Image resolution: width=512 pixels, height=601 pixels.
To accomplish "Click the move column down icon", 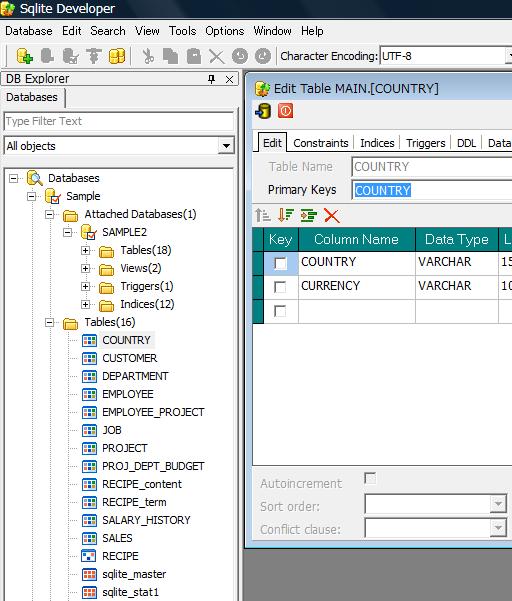I will pos(286,215).
